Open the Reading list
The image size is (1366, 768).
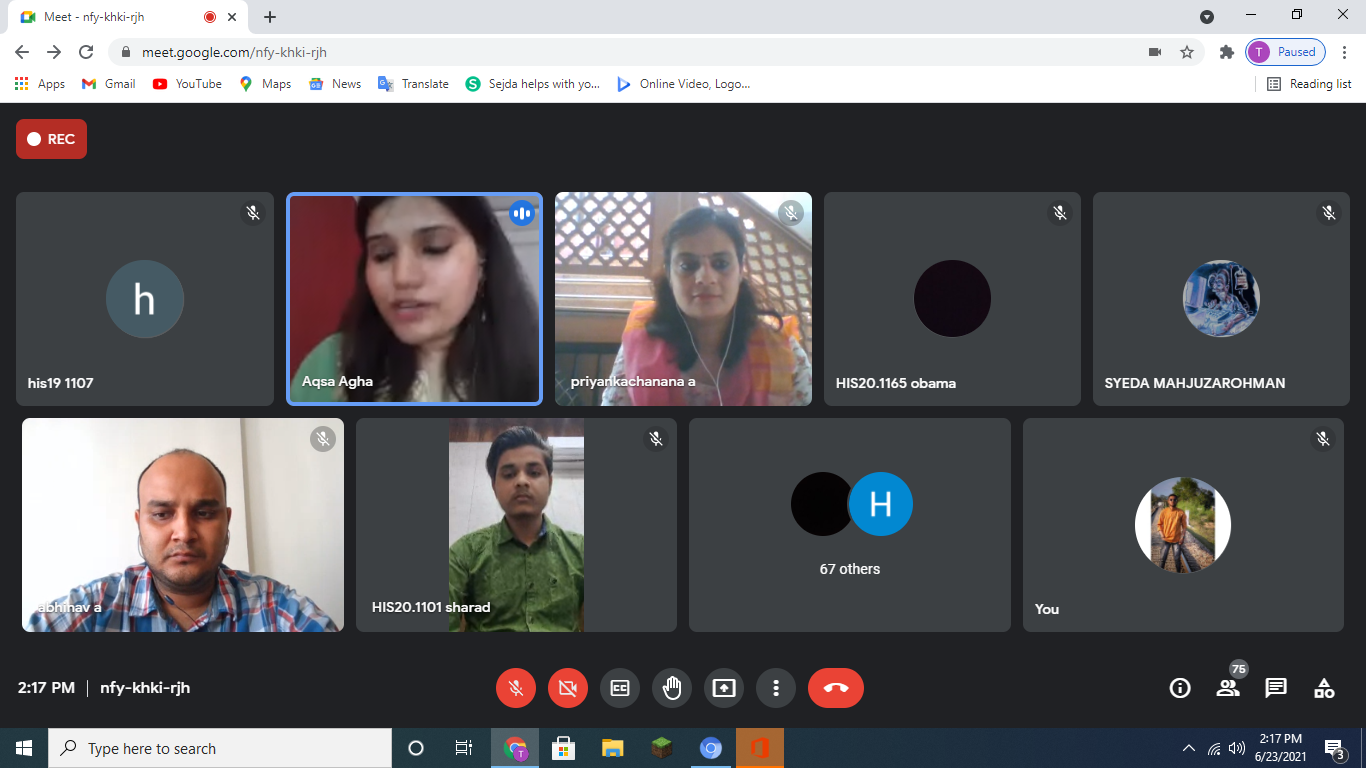(1309, 84)
